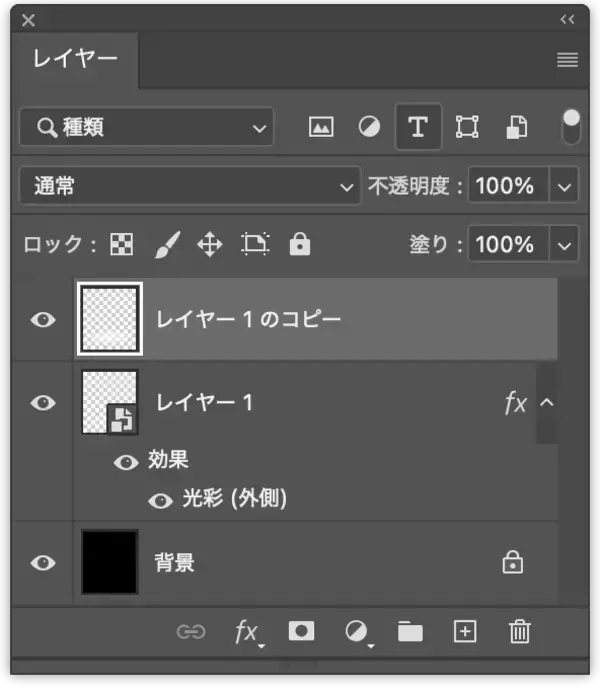Select layer named レイヤー 1 のコピー
Screen dimensions: 600x689
tap(248, 319)
